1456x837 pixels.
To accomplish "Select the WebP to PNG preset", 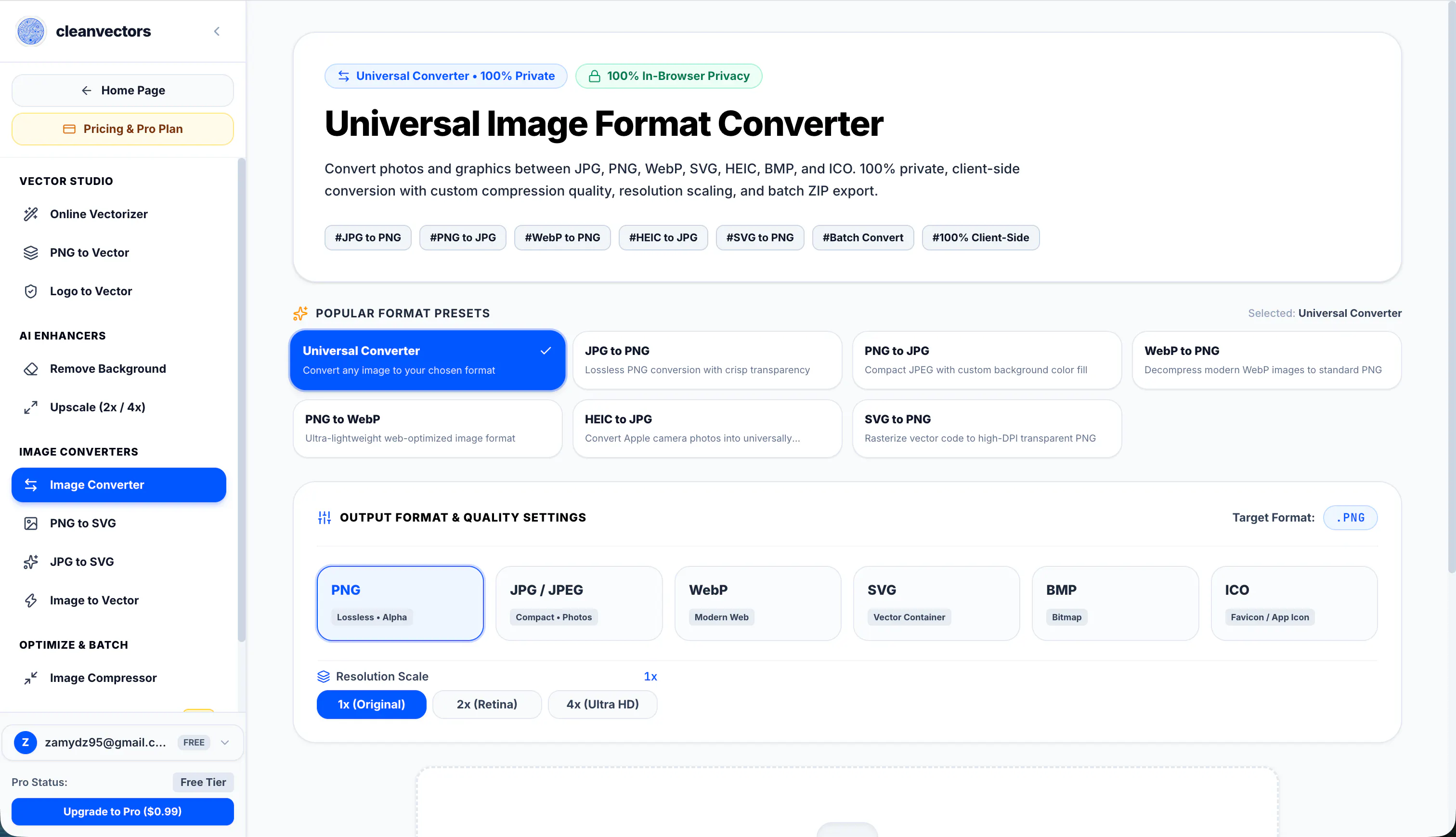I will pyautogui.click(x=1266, y=360).
